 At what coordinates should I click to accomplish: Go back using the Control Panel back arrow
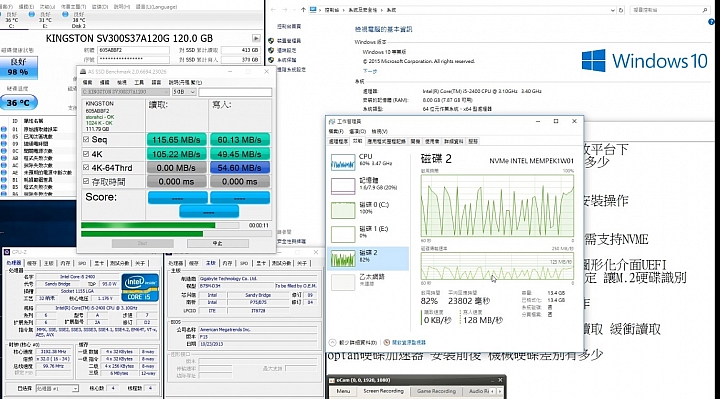click(274, 10)
